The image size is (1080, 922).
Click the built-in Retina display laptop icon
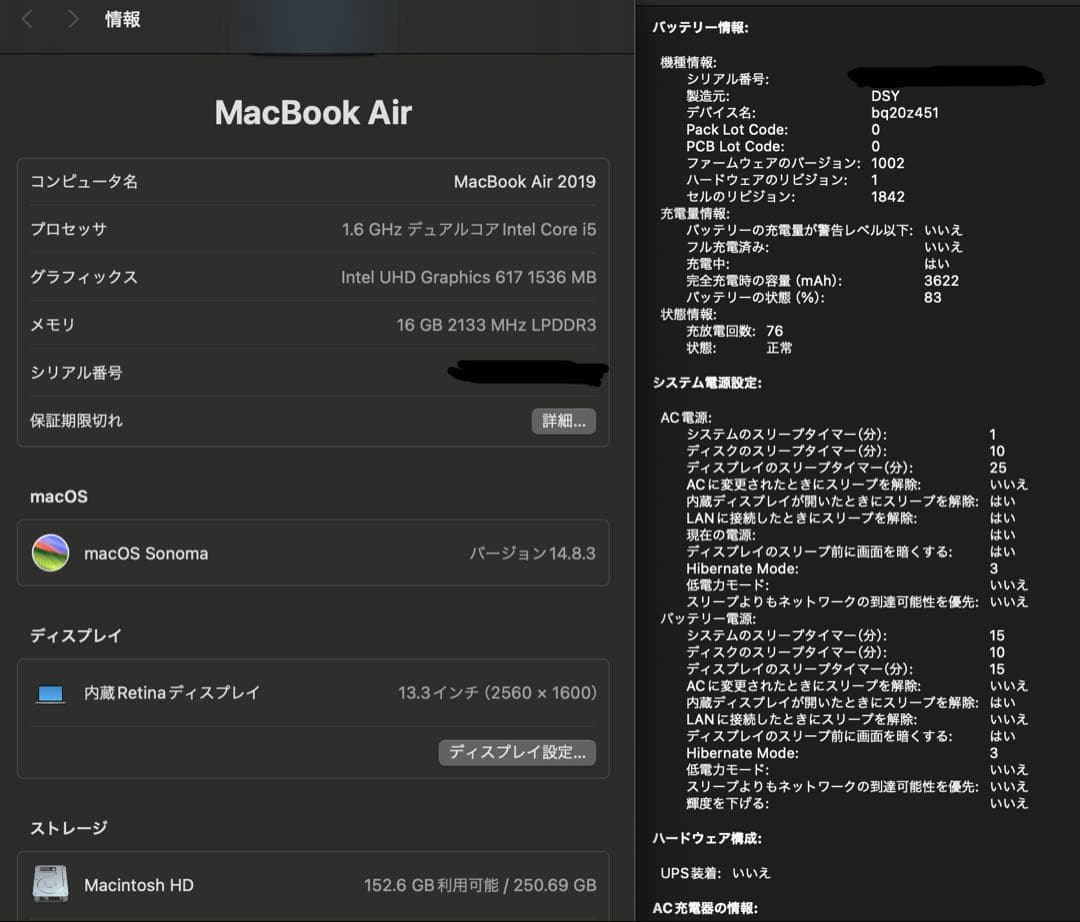pyautogui.click(x=50, y=692)
